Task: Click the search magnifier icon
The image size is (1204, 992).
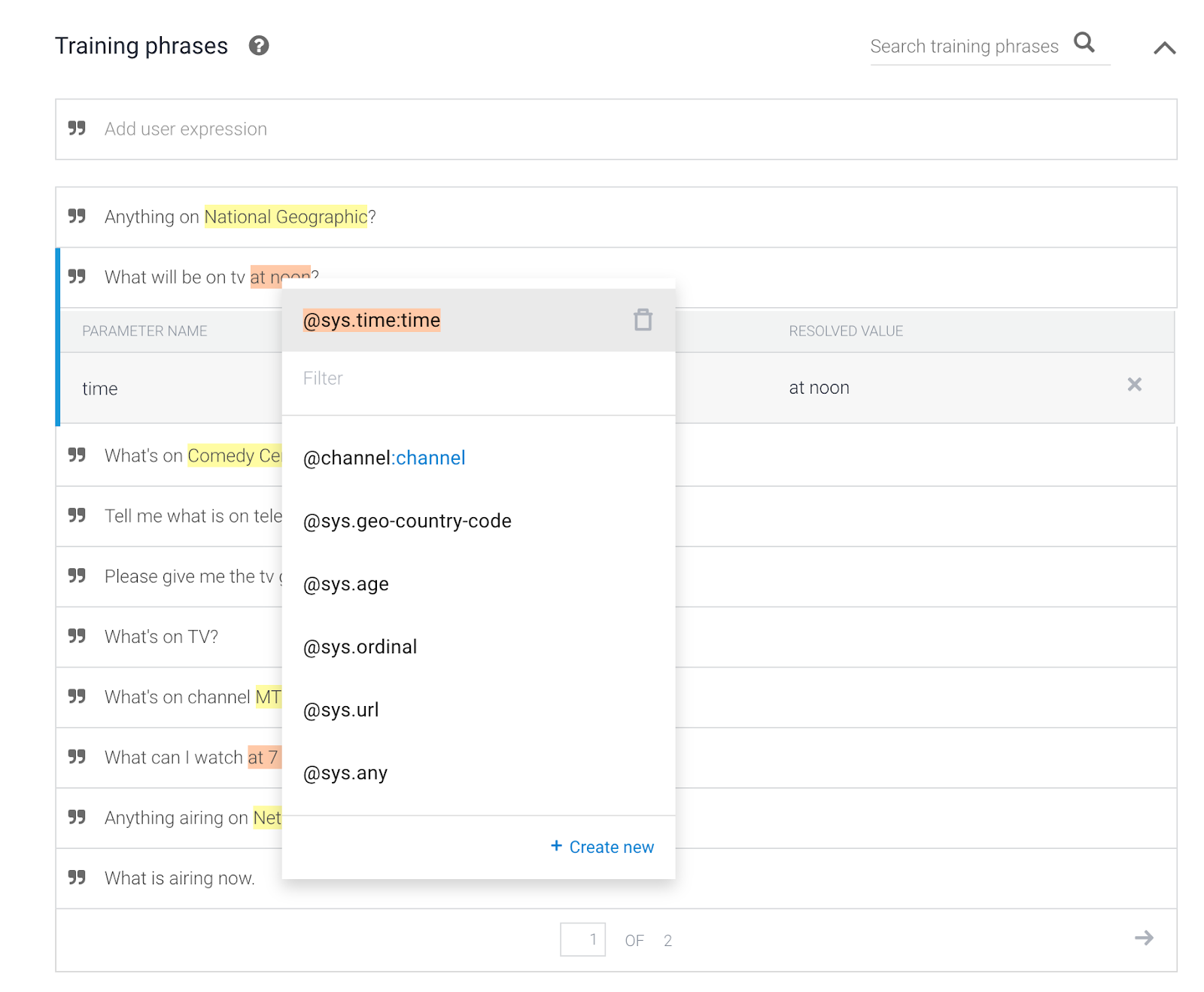Action: [1084, 43]
